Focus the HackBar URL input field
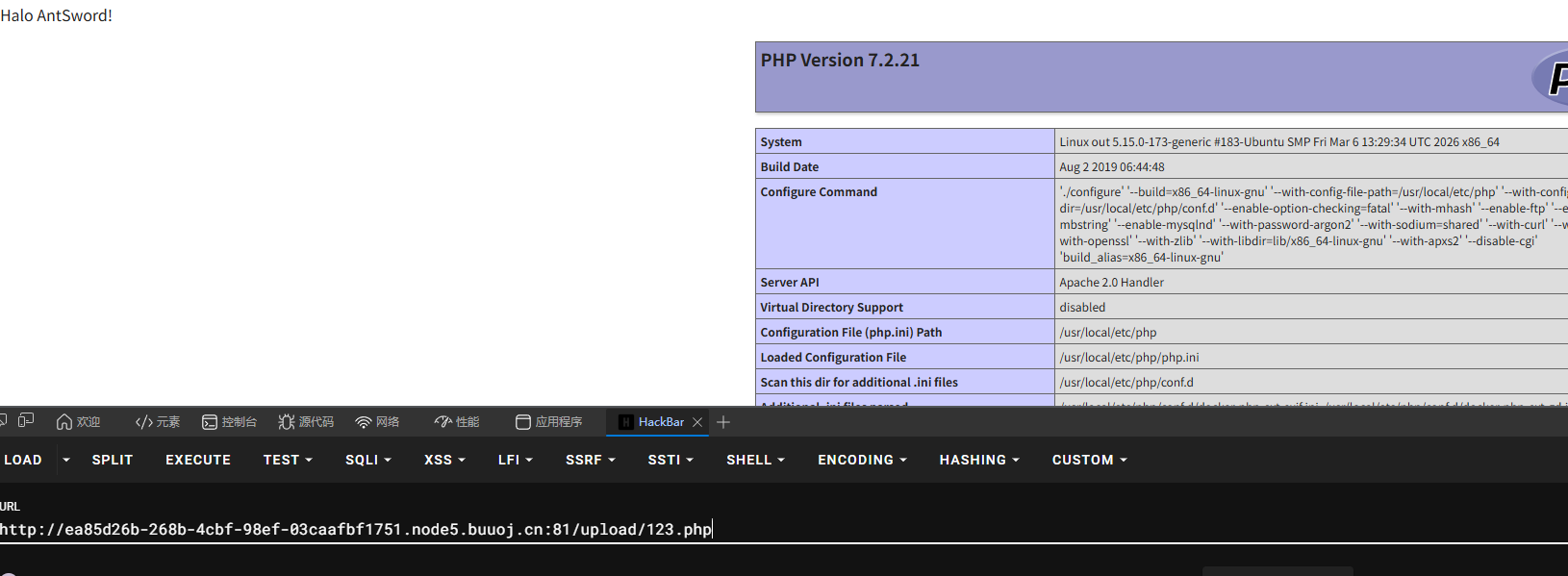The image size is (1568, 576). coord(784,530)
